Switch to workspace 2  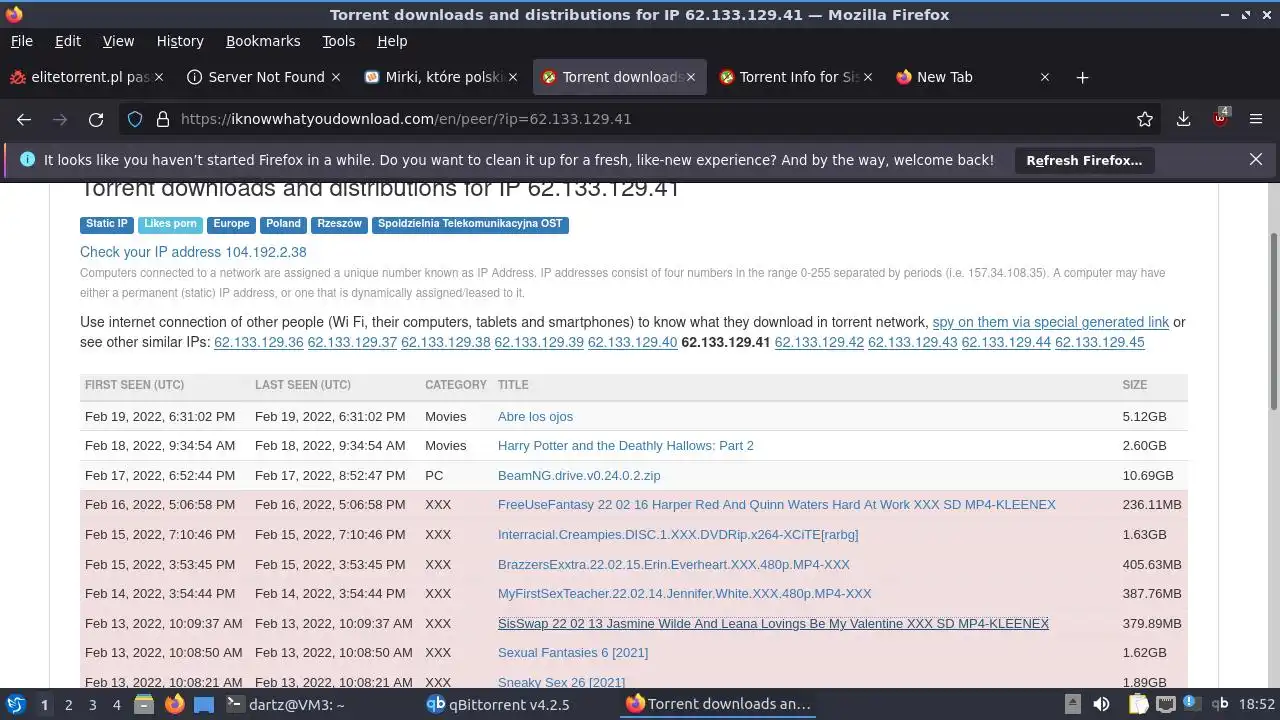68,704
